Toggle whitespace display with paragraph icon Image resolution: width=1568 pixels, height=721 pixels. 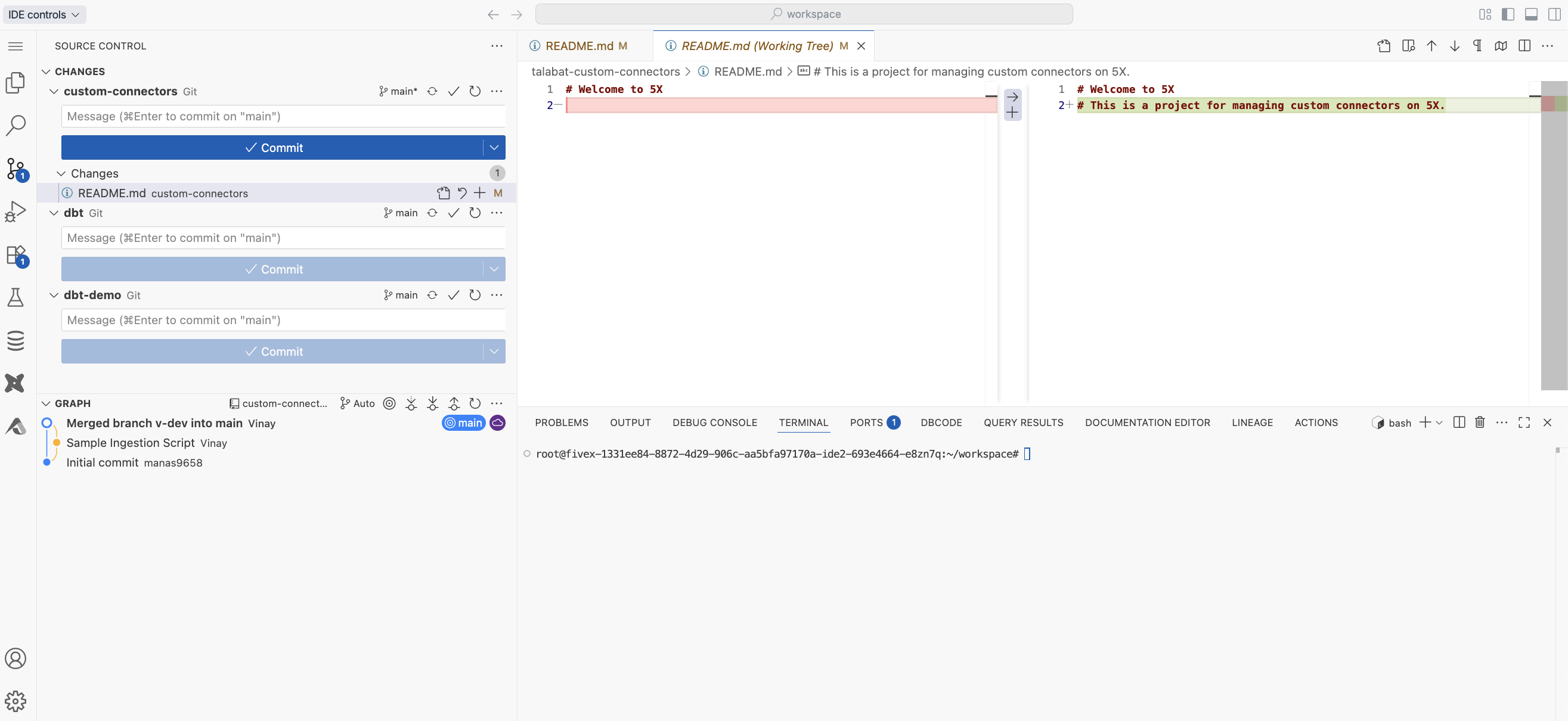[1477, 46]
